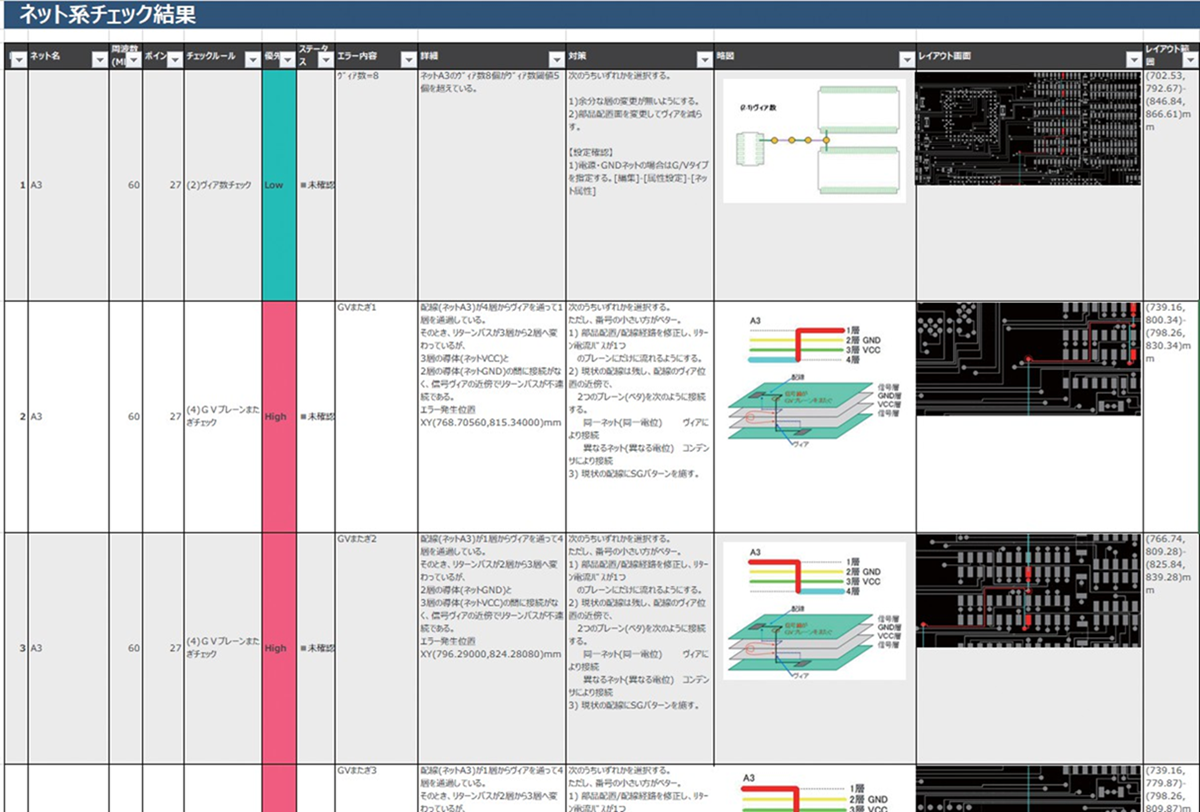Click the PCB layout image in row 3
The height and width of the screenshot is (812, 1200).
(x=1028, y=590)
